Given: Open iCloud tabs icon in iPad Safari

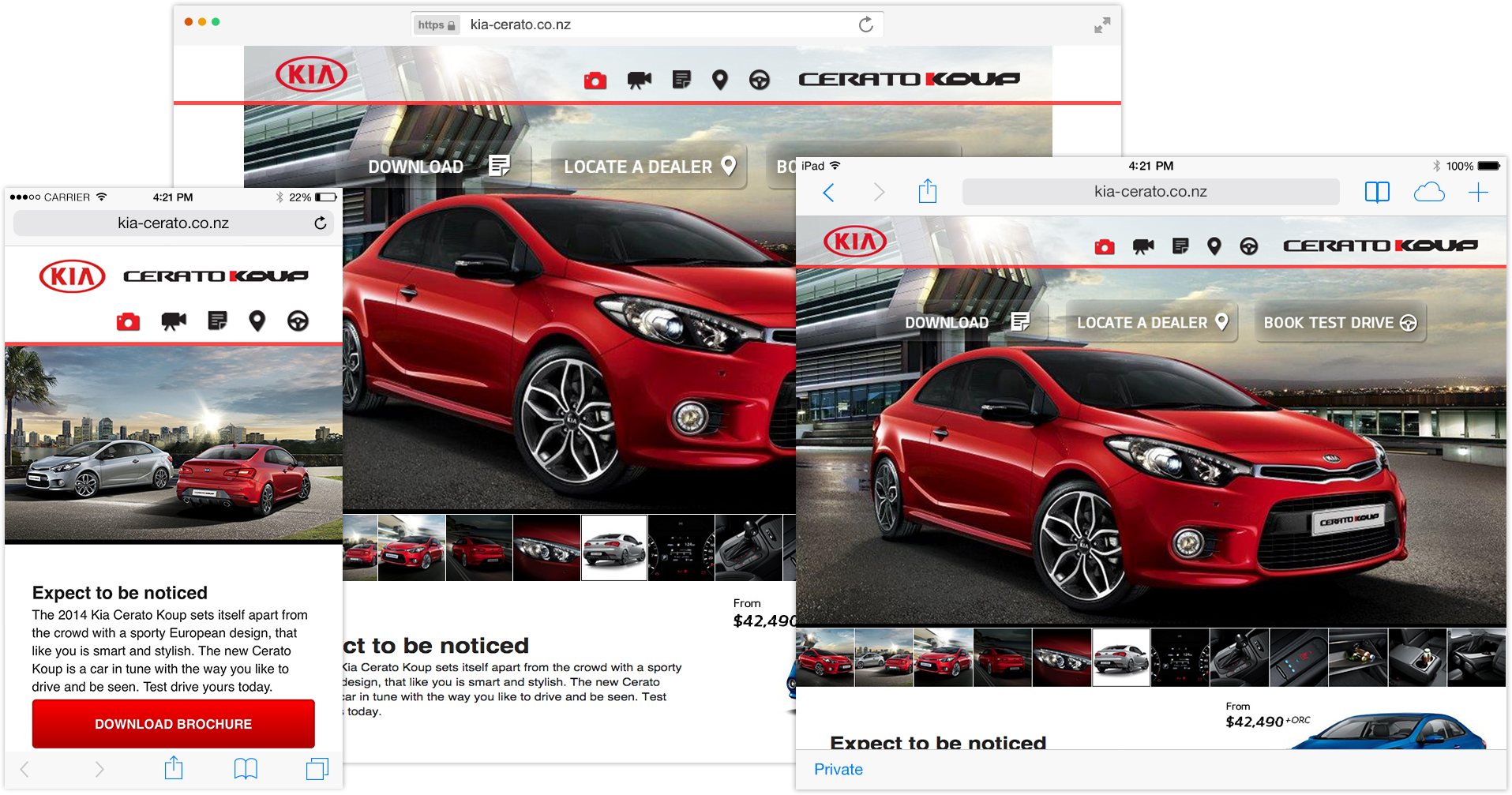Looking at the screenshot, I should click(1429, 193).
